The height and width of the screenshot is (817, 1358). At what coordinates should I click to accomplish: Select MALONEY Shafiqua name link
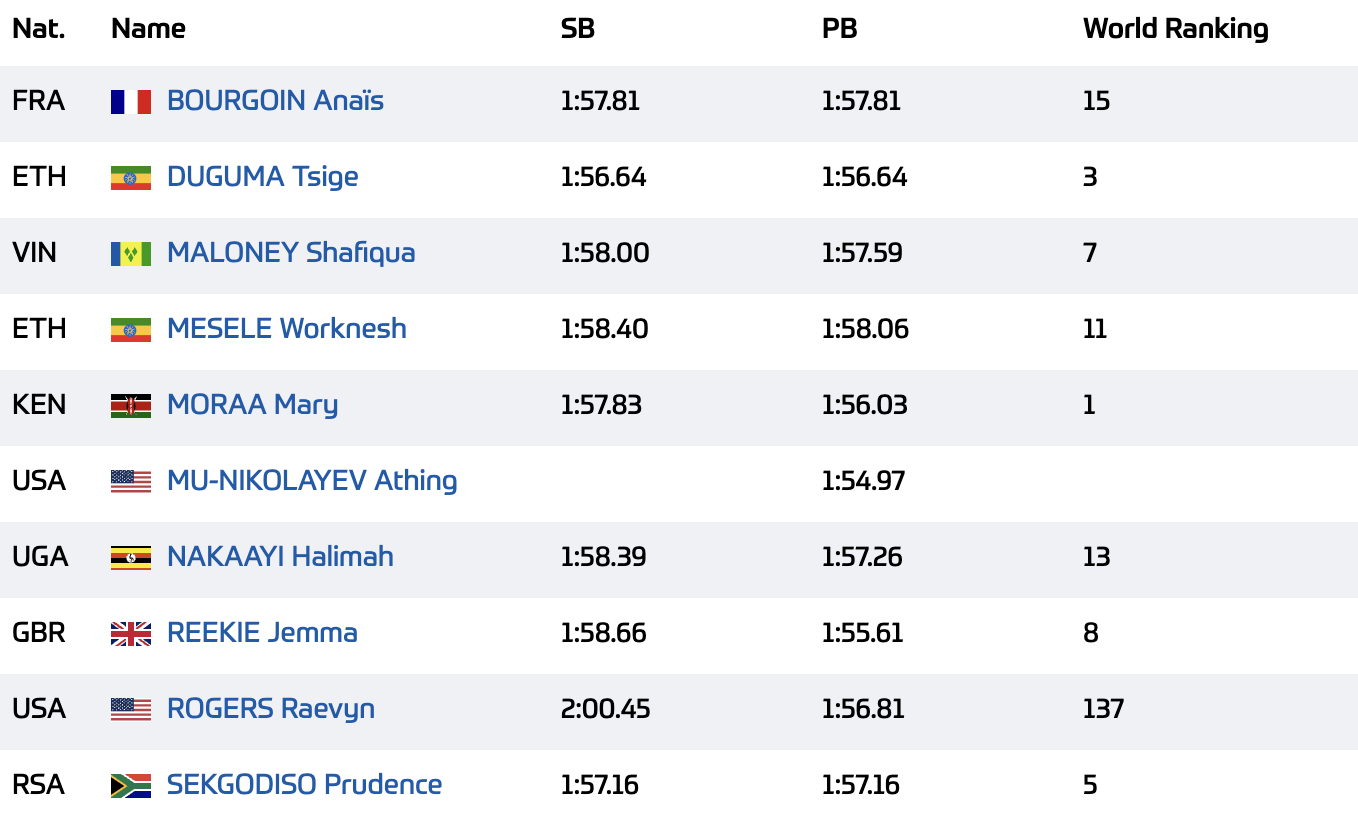(291, 253)
